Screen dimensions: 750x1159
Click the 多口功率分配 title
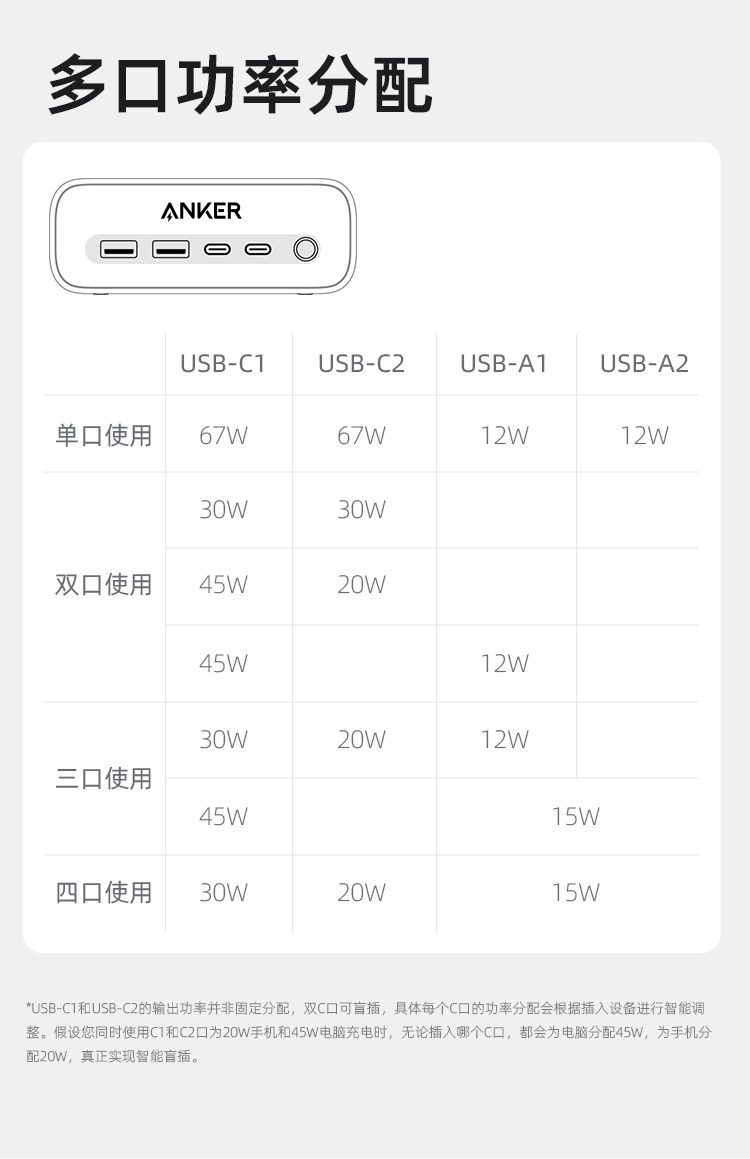tap(240, 87)
